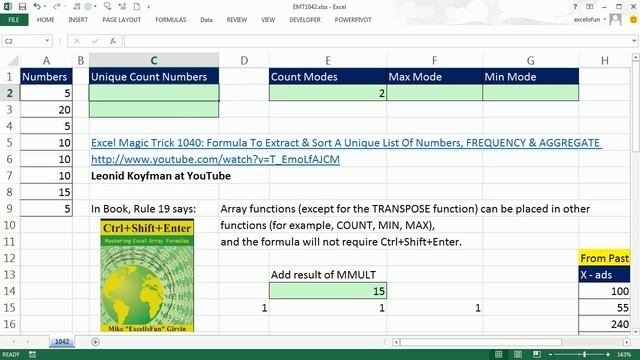Select the Numbers cell containing 20
The height and width of the screenshot is (360, 640).
coord(46,110)
